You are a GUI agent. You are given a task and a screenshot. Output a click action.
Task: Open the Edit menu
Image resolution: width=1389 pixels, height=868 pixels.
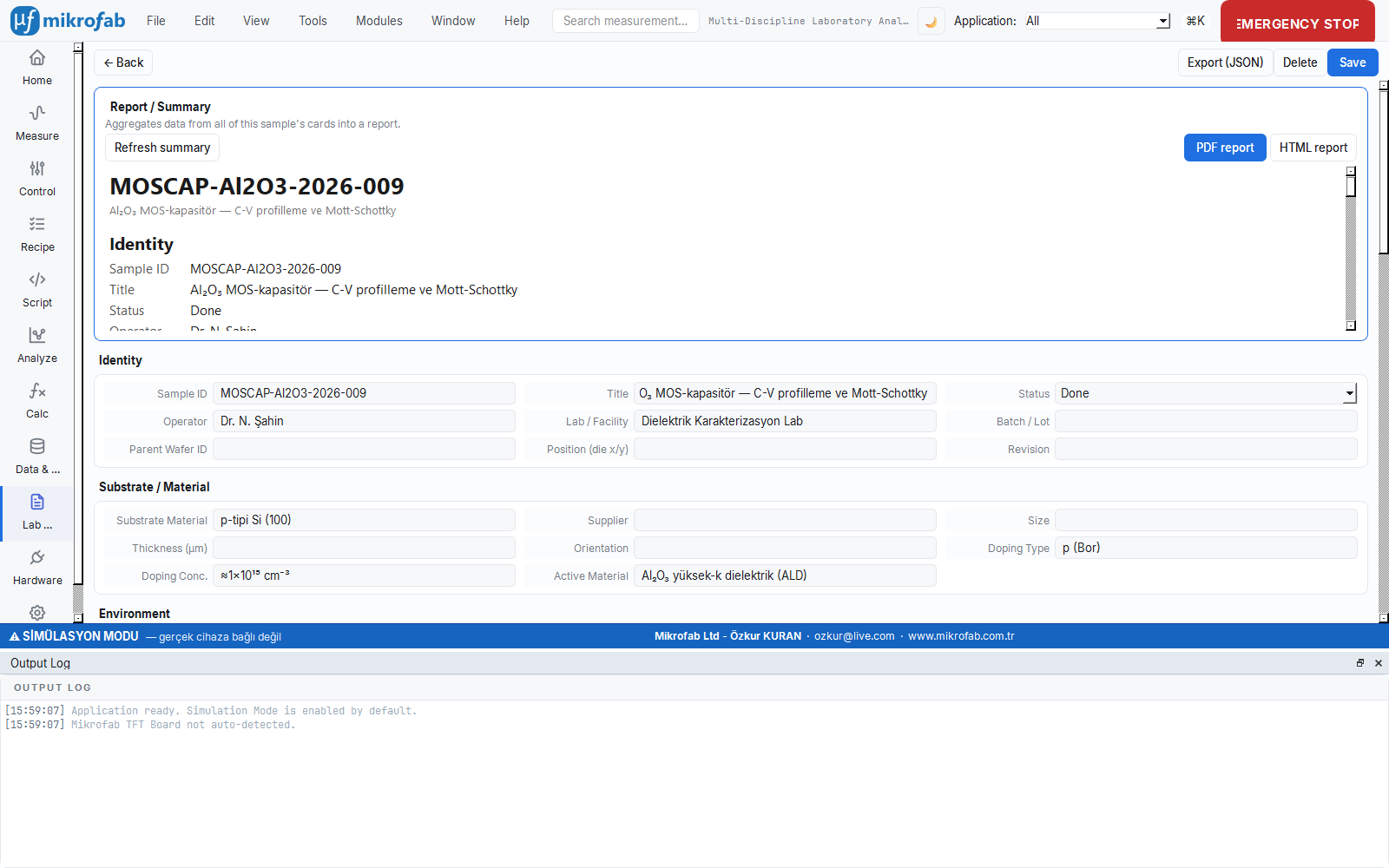pos(204,21)
